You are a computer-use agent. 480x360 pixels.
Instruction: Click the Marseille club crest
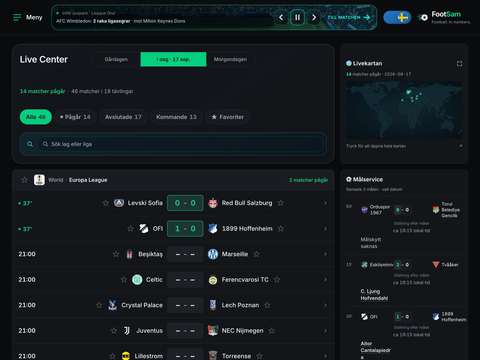tap(213, 254)
